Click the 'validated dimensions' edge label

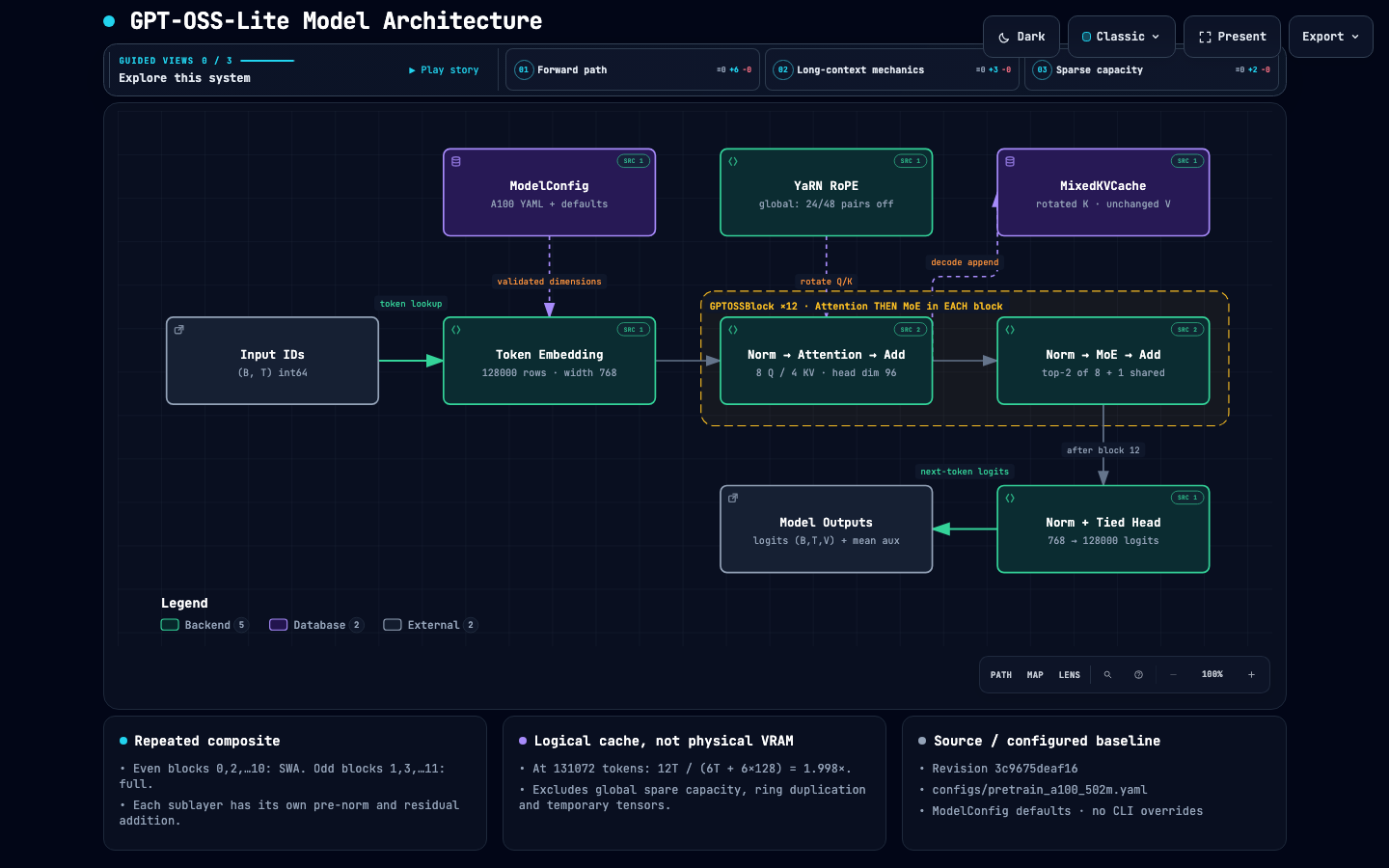550,282
